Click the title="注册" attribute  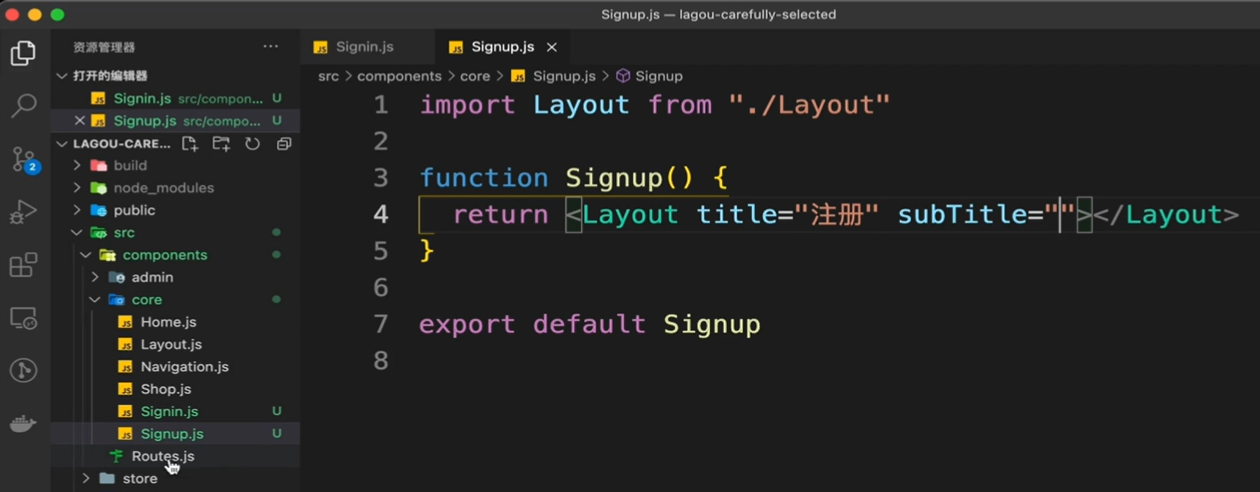(788, 215)
